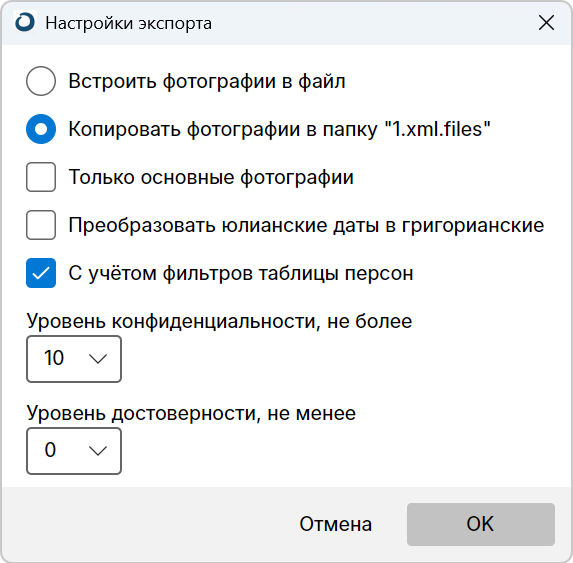Confirm export settings with OK button
The image size is (573, 563).
point(481,524)
